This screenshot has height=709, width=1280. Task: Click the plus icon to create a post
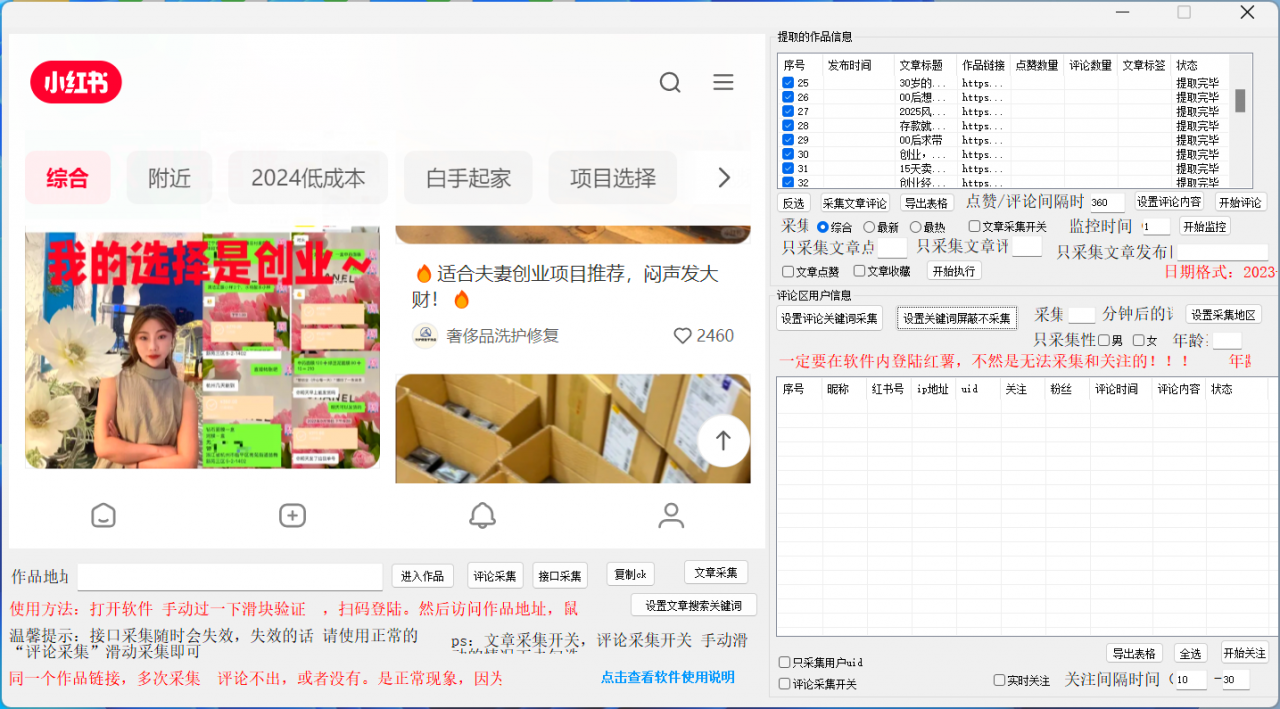pos(291,515)
